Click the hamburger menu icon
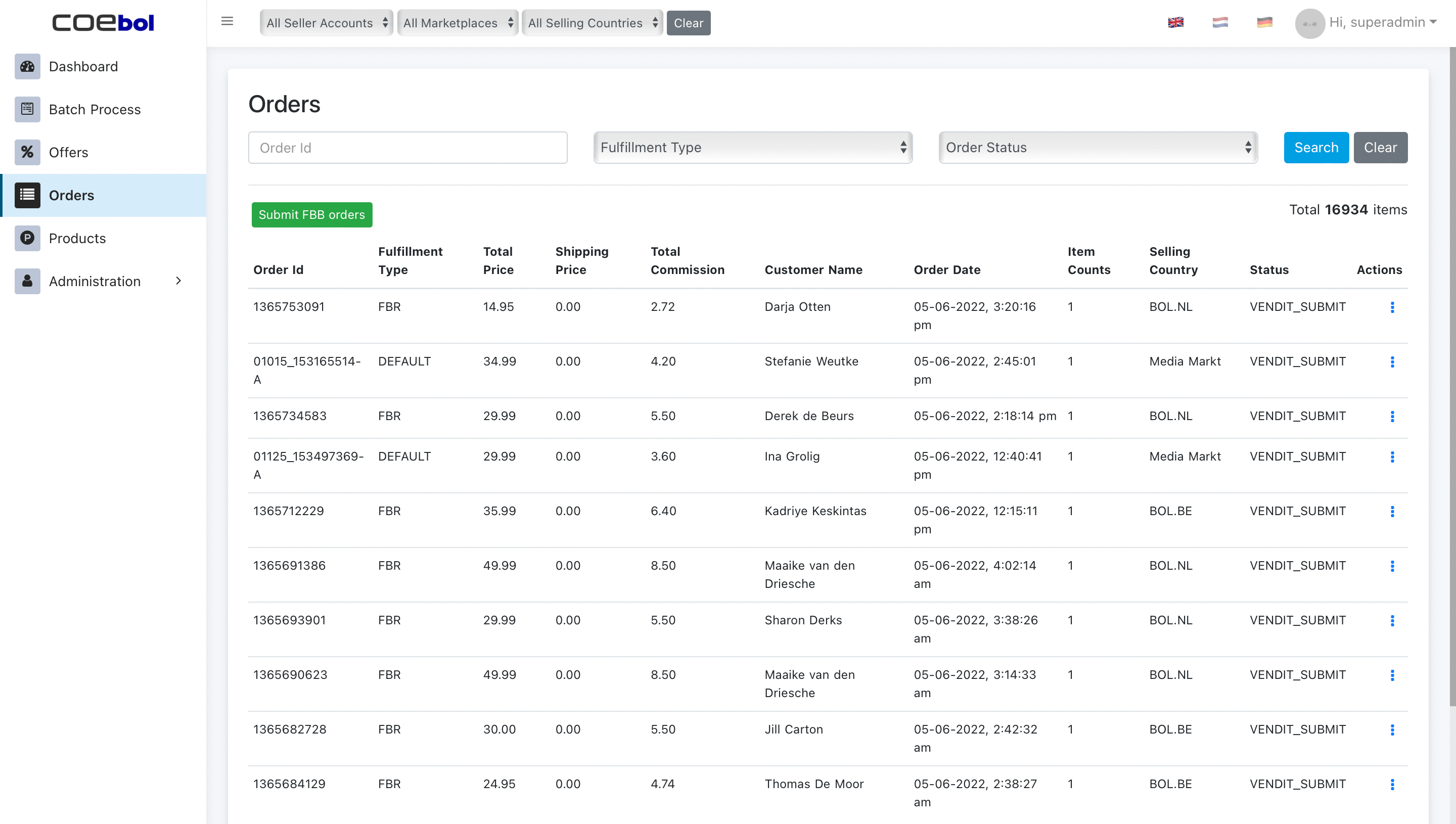The height and width of the screenshot is (824, 1456). click(x=227, y=22)
